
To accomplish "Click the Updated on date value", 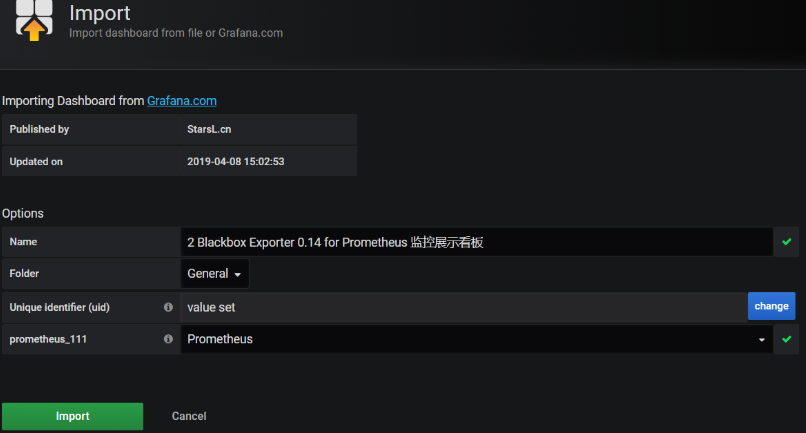I will pos(235,161).
